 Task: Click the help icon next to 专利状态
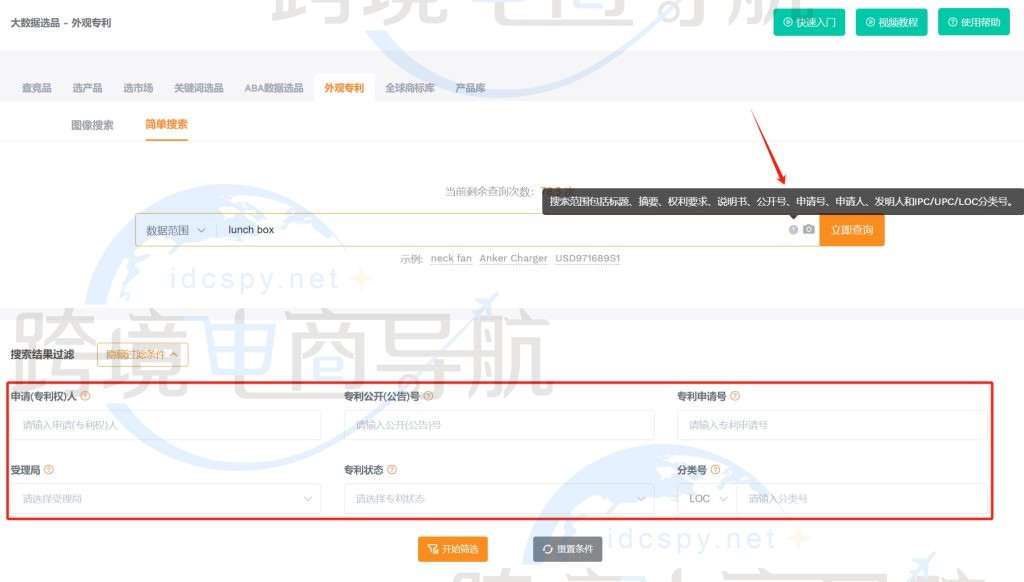pyautogui.click(x=394, y=469)
